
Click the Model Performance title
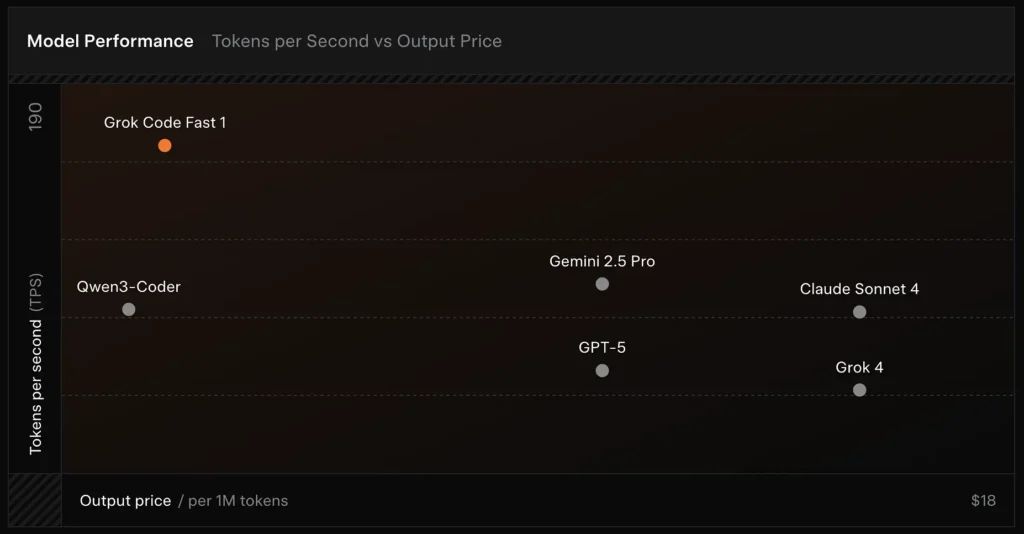point(110,41)
